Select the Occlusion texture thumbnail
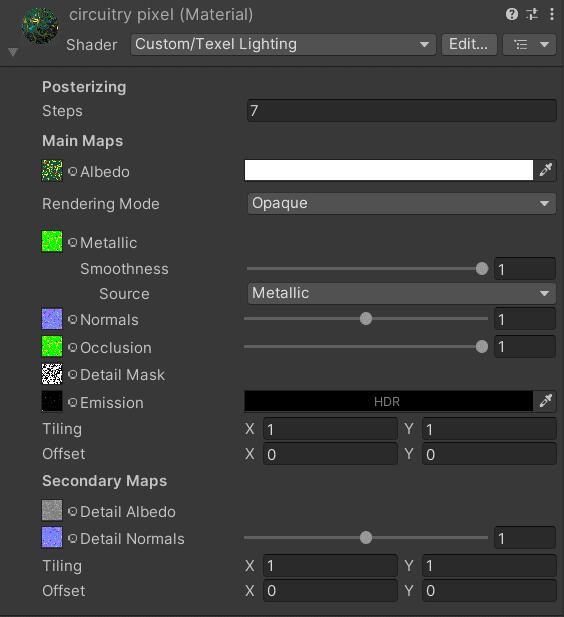Image resolution: width=564 pixels, height=617 pixels. [52, 346]
